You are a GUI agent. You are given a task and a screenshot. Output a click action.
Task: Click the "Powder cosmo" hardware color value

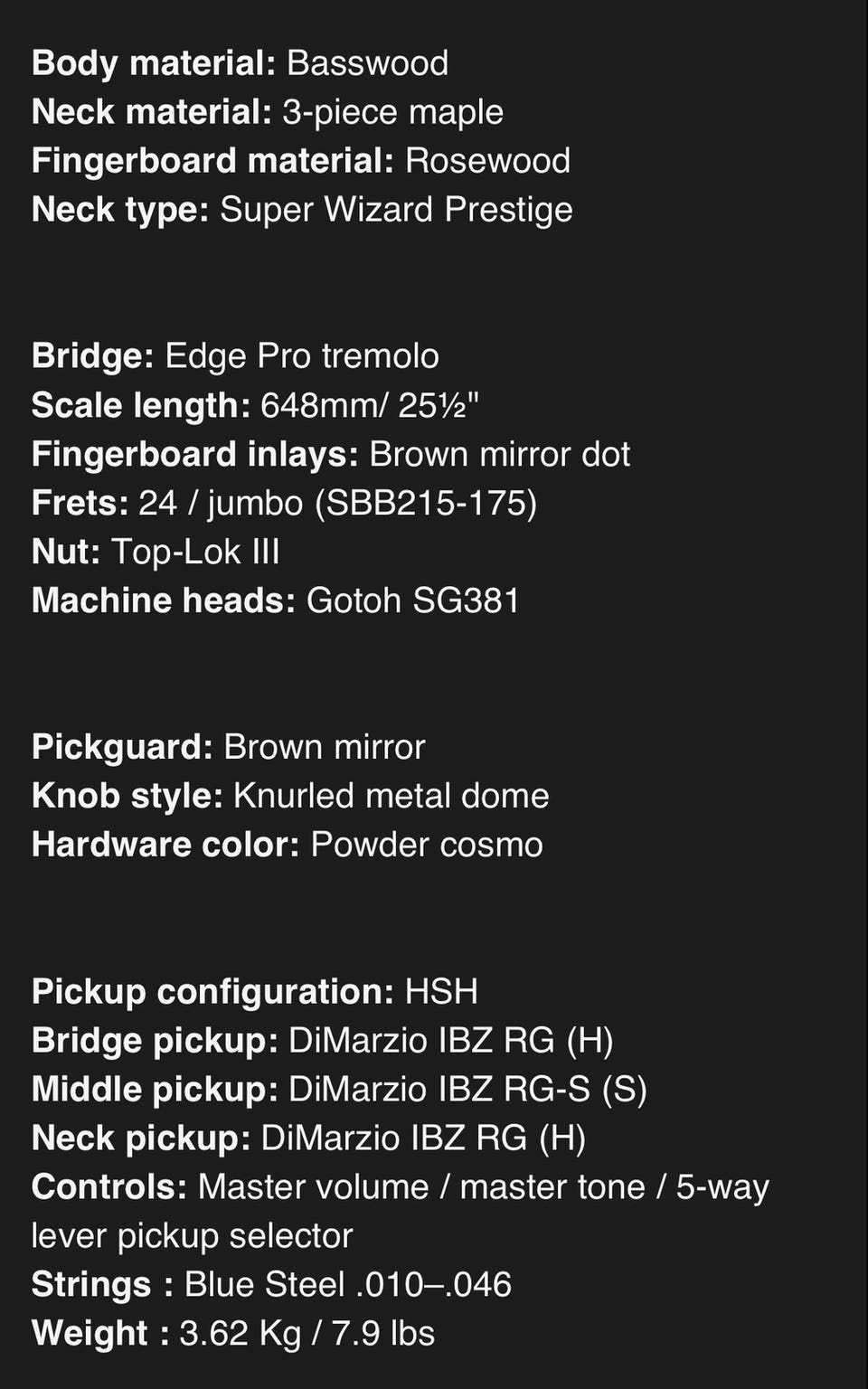click(427, 845)
